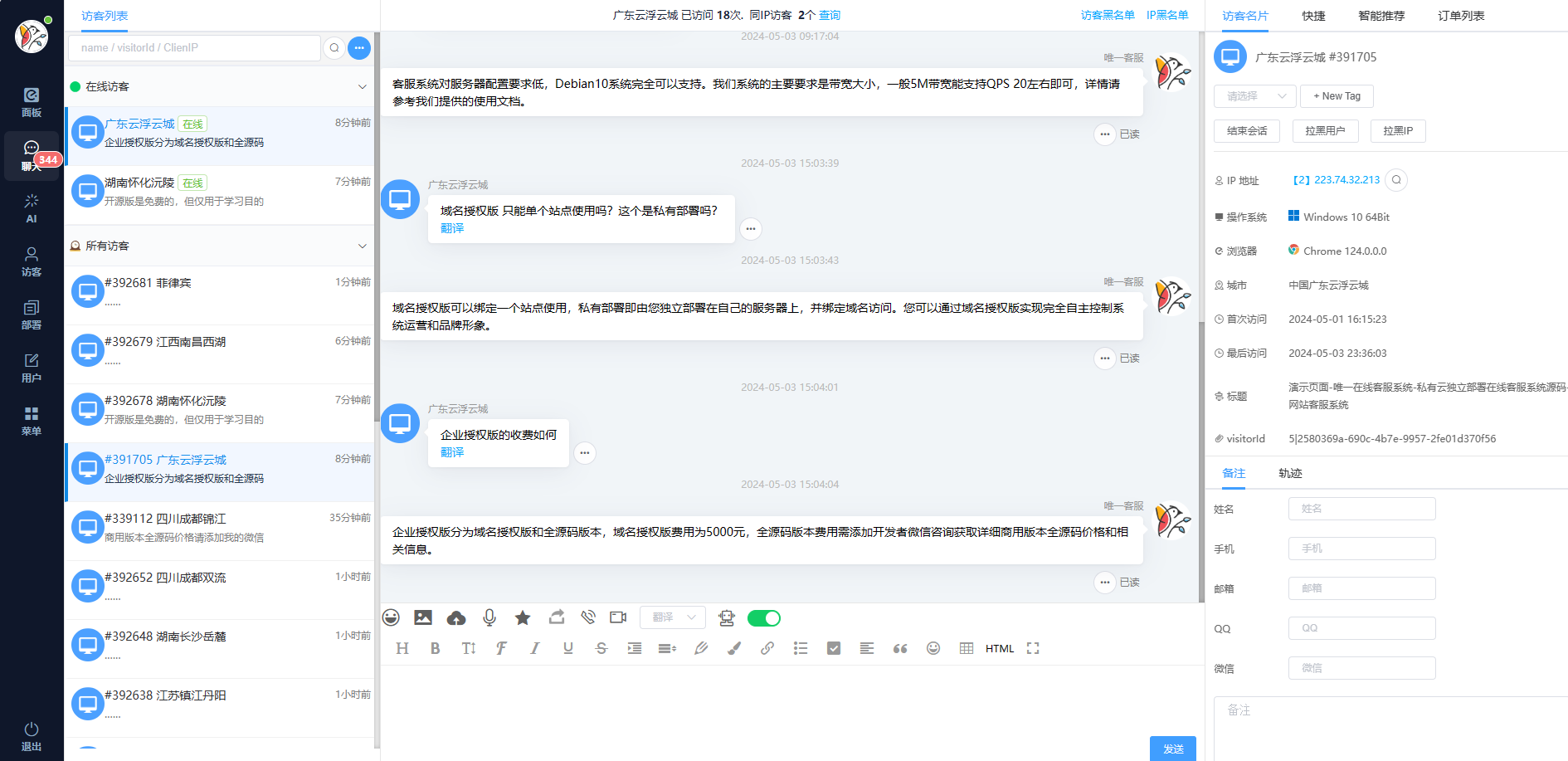Click the microphone voice message icon
This screenshot has width=1568, height=761.
coord(489,617)
